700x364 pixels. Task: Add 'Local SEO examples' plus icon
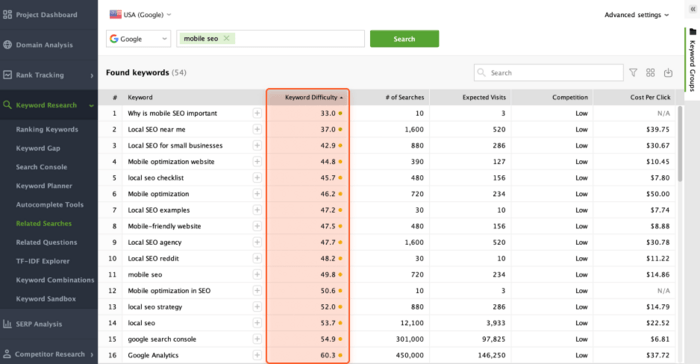click(x=257, y=210)
